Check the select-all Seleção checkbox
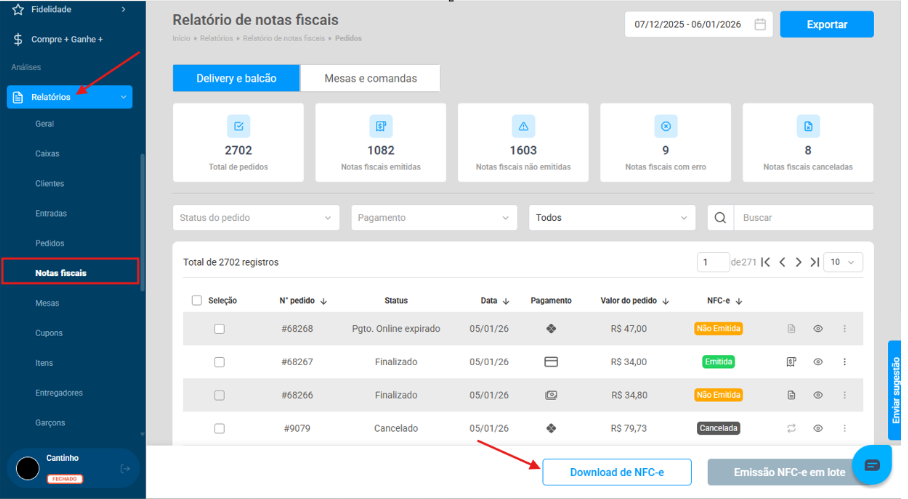Viewport: 908px width, 499px height. point(197,300)
